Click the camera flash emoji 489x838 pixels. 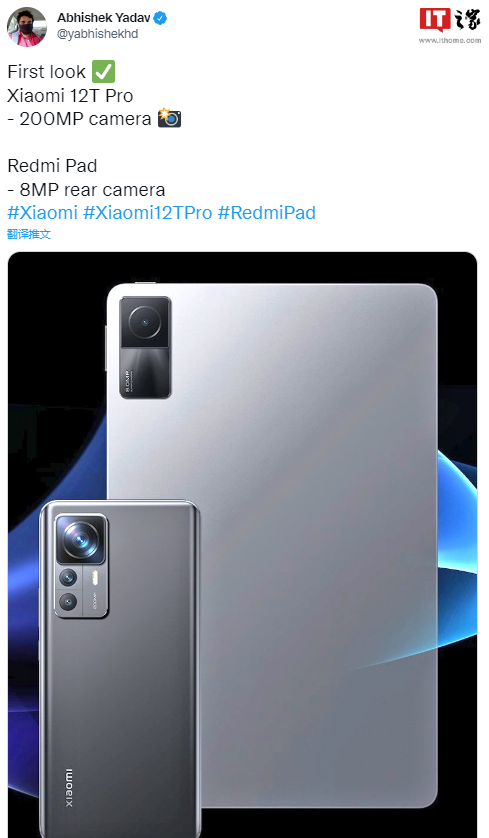(x=169, y=118)
